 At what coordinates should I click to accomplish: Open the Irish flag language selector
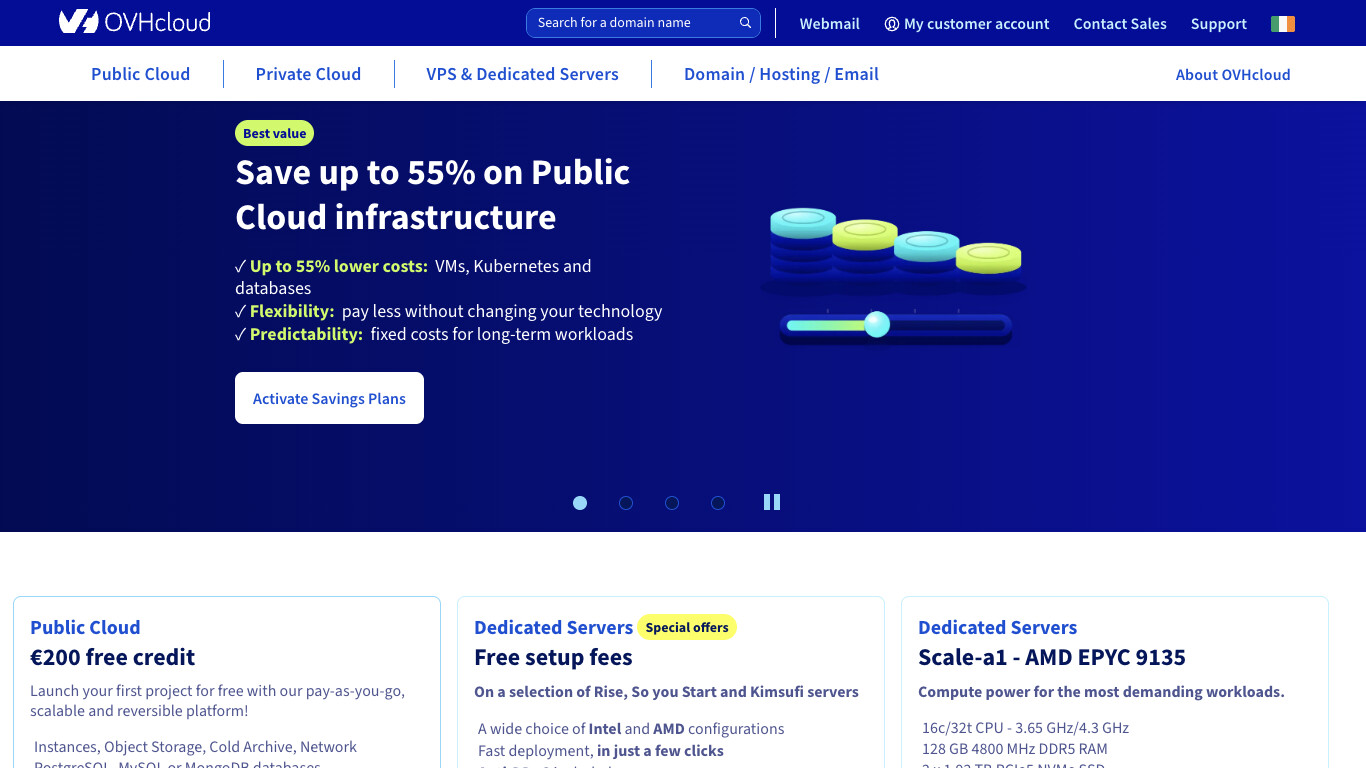tap(1283, 24)
